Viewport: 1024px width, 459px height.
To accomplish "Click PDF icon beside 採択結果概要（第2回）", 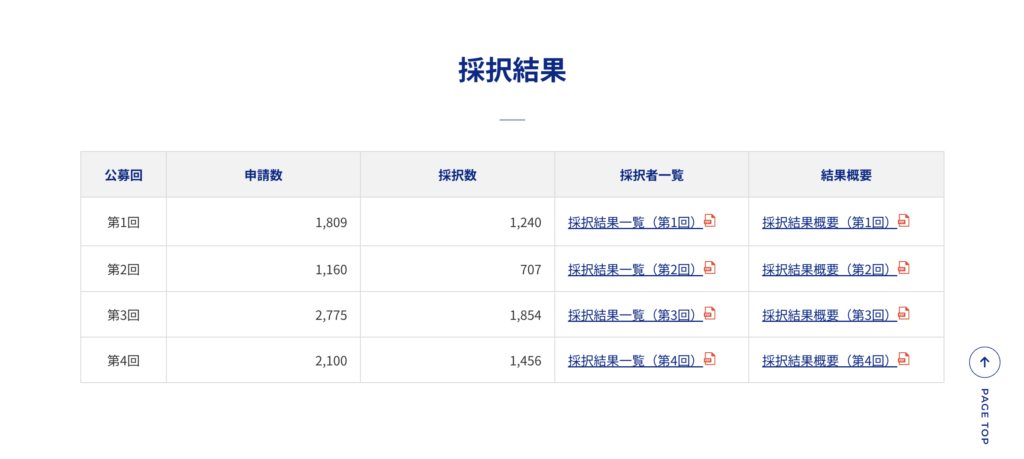I will click(x=904, y=268).
